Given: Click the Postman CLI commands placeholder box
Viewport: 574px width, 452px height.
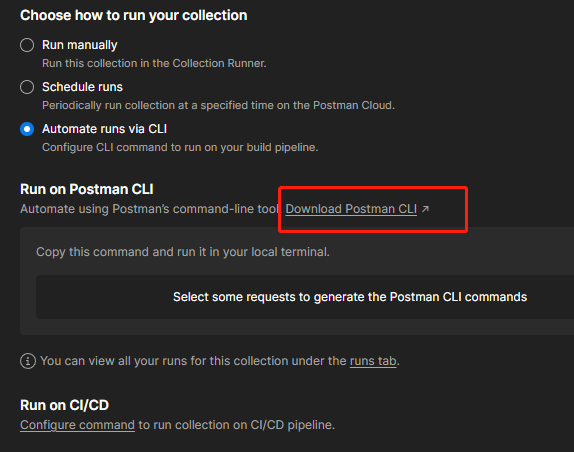Looking at the screenshot, I should [x=305, y=297].
